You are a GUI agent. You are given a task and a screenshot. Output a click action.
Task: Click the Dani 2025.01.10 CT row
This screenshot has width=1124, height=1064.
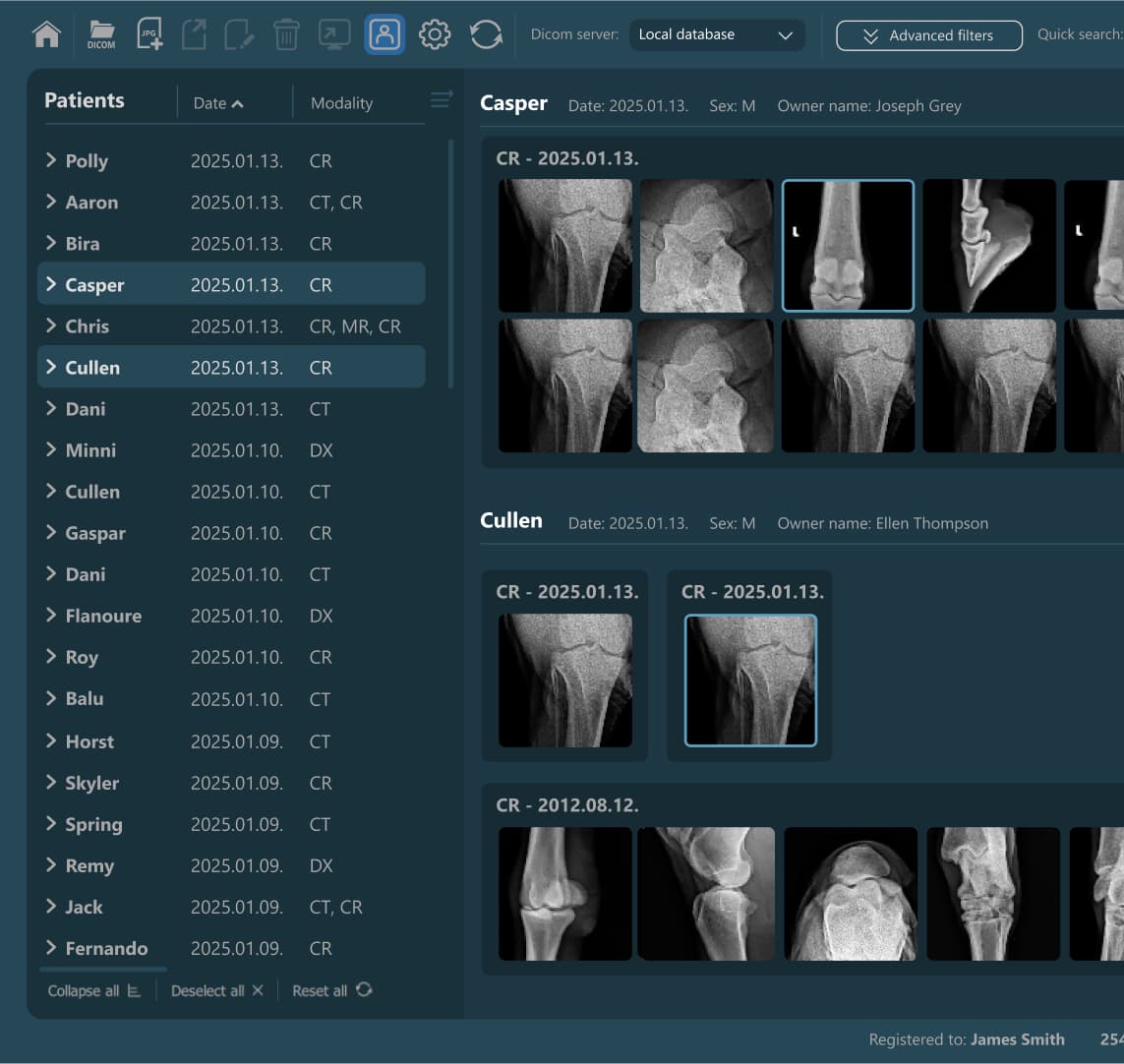[231, 574]
